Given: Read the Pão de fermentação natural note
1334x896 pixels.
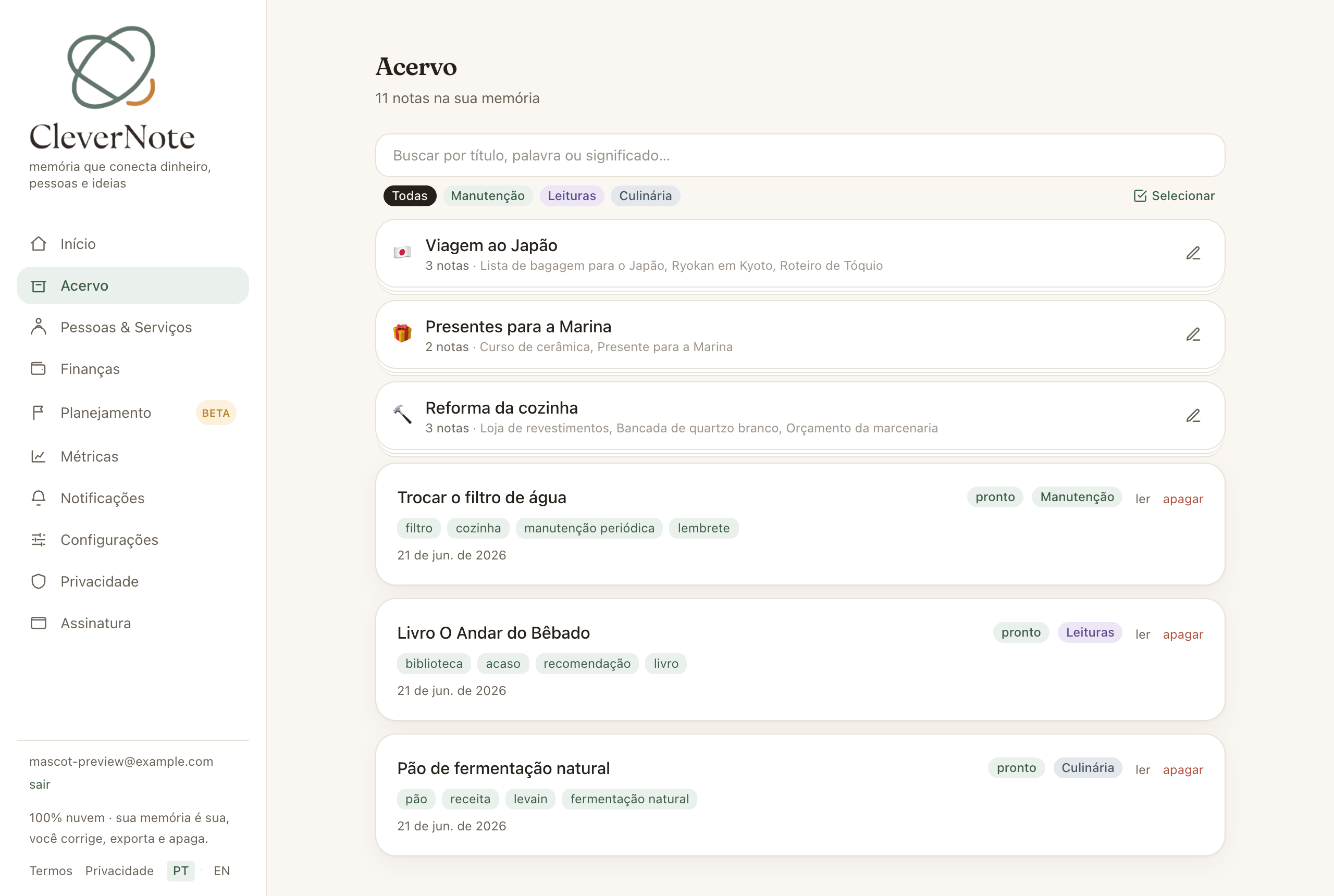Looking at the screenshot, I should 1142,770.
